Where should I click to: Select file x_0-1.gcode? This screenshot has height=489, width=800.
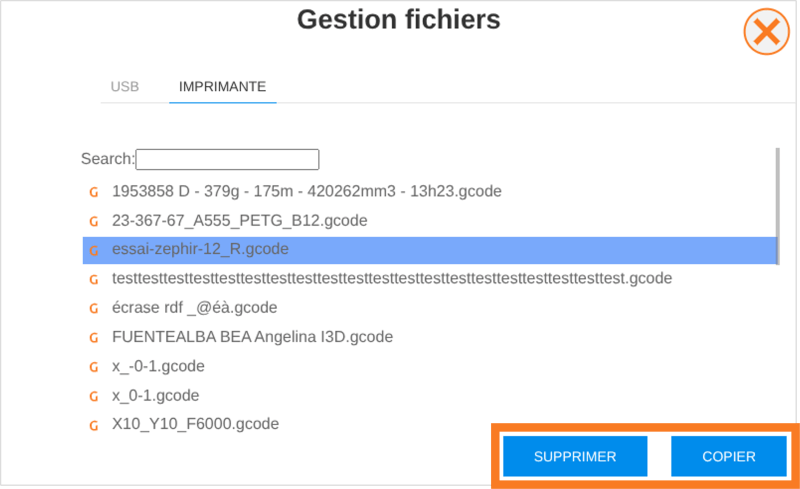tap(156, 395)
